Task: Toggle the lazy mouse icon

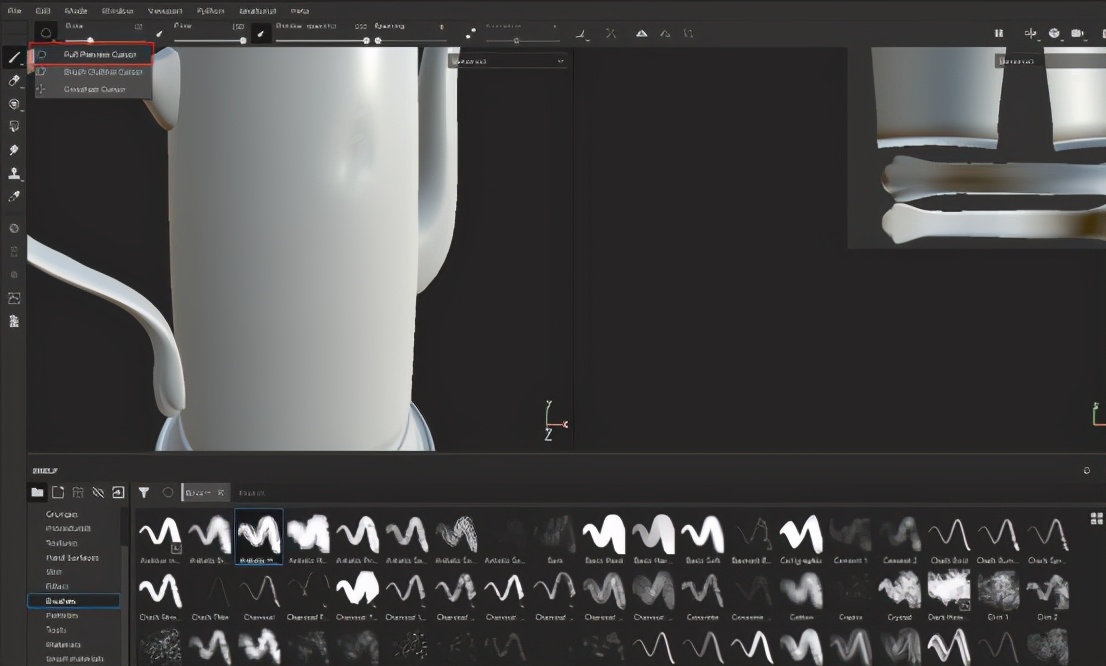Action: point(582,33)
